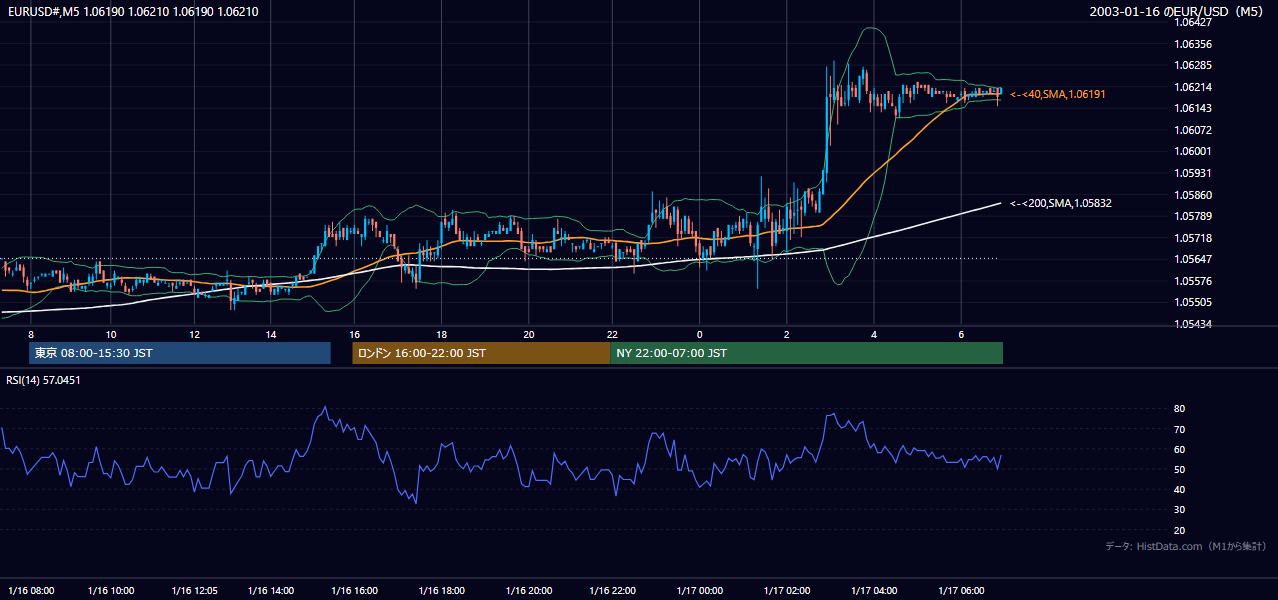Click the RSI 40 level label
The height and width of the screenshot is (600, 1278).
[x=1180, y=489]
